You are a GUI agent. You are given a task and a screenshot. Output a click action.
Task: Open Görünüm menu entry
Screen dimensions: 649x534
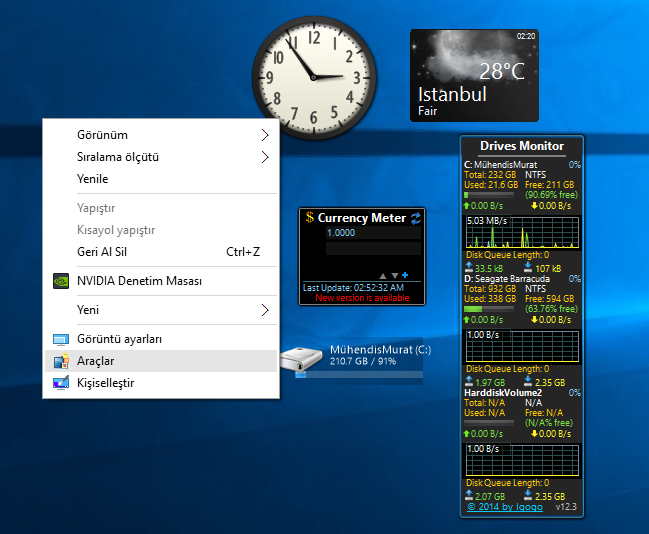tap(161, 135)
